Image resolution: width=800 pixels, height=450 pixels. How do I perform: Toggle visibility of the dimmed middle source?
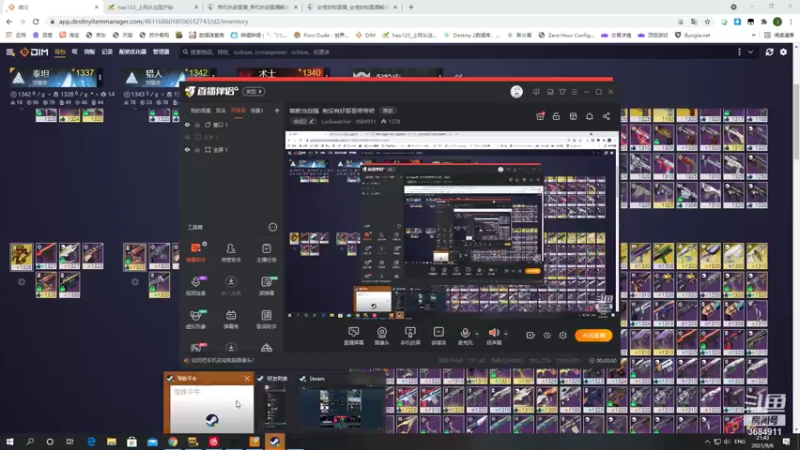[187, 137]
